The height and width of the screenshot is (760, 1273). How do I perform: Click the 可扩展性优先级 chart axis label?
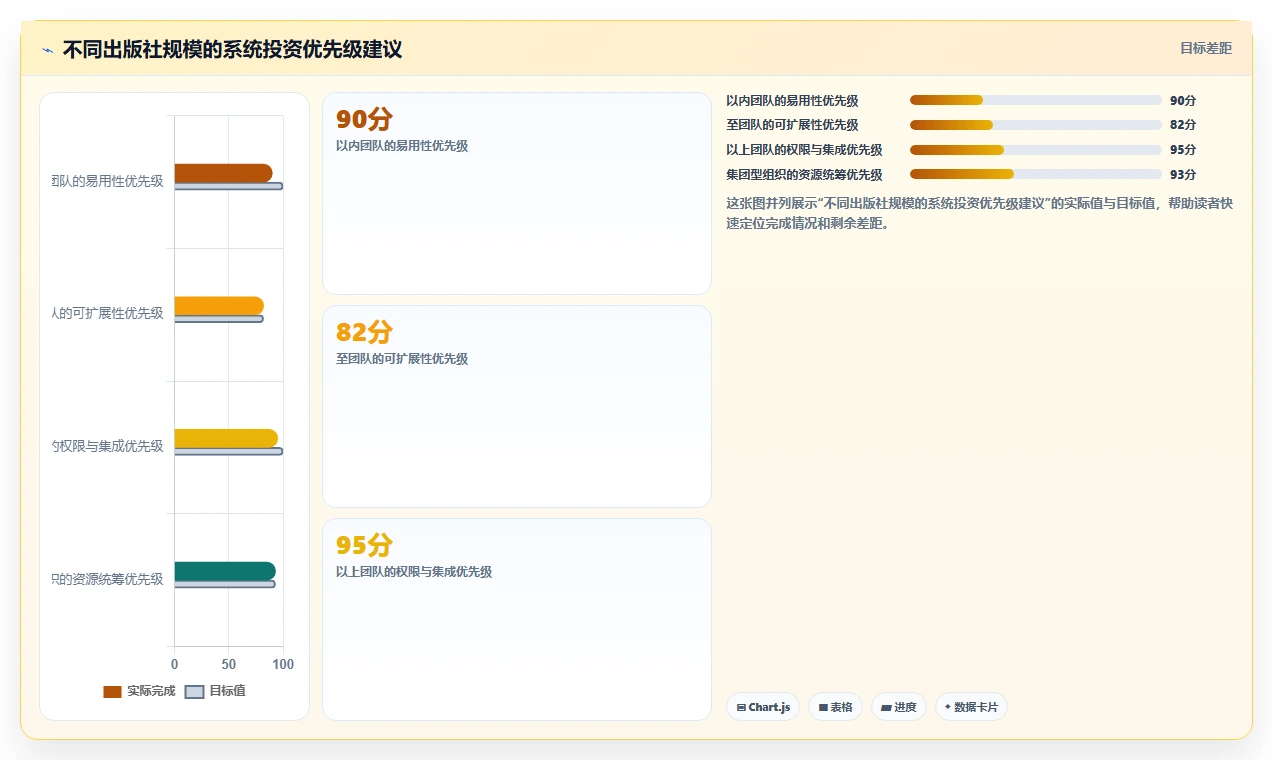click(x=108, y=314)
